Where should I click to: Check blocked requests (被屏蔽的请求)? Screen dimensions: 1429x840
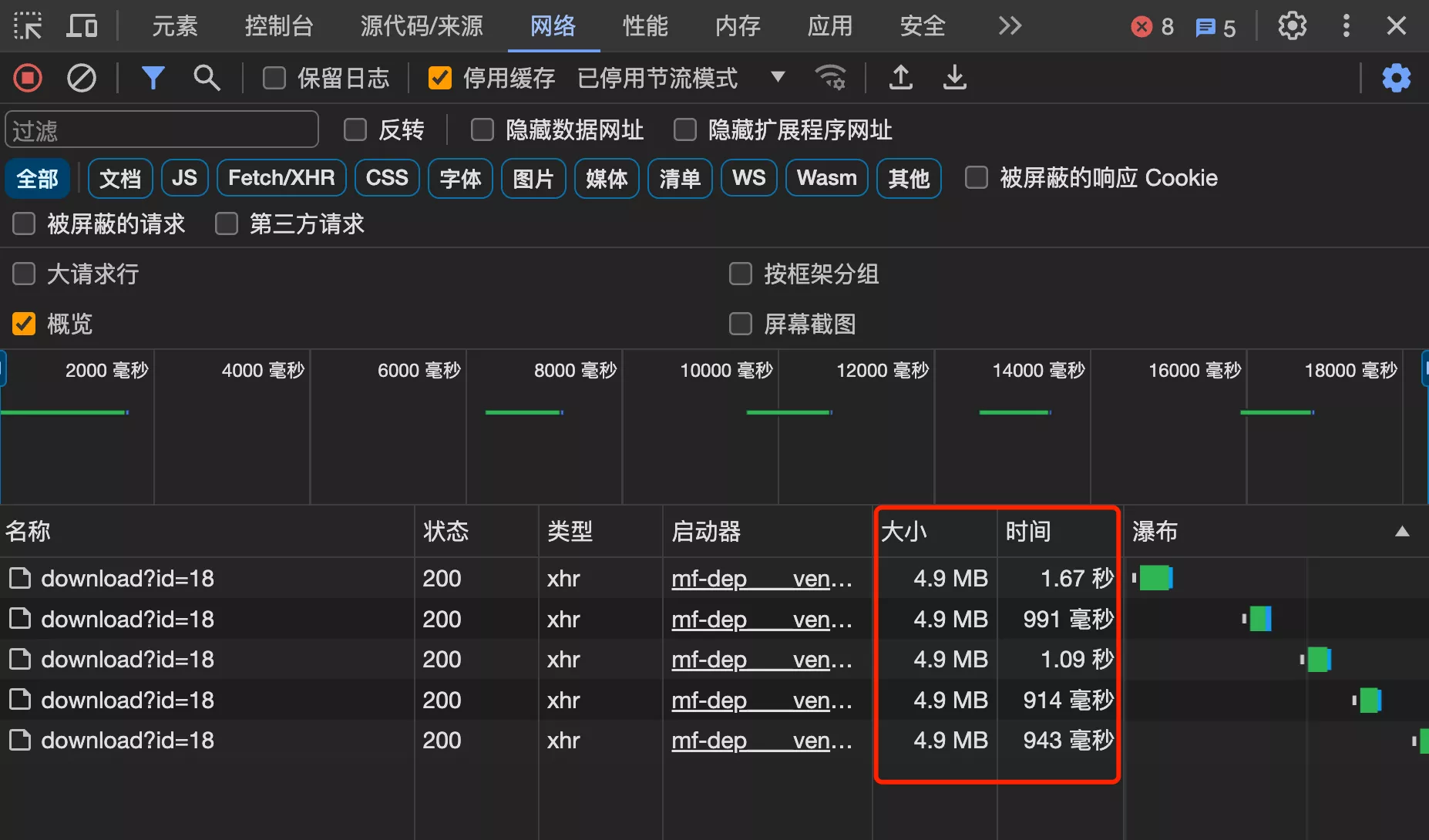pyautogui.click(x=24, y=223)
